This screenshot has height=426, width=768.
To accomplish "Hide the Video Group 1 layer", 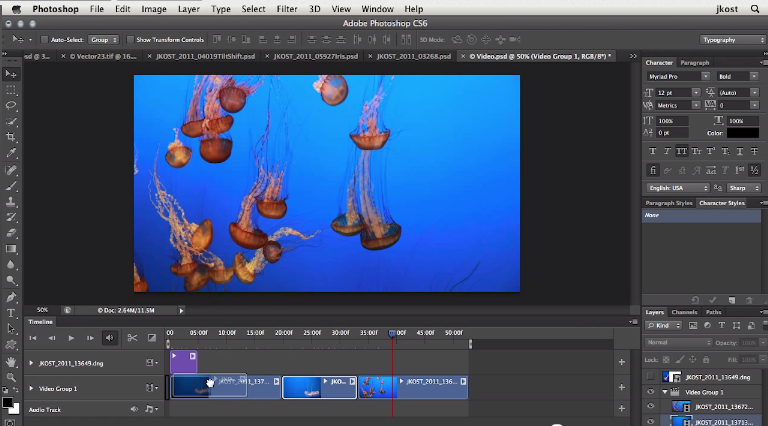I will [651, 392].
